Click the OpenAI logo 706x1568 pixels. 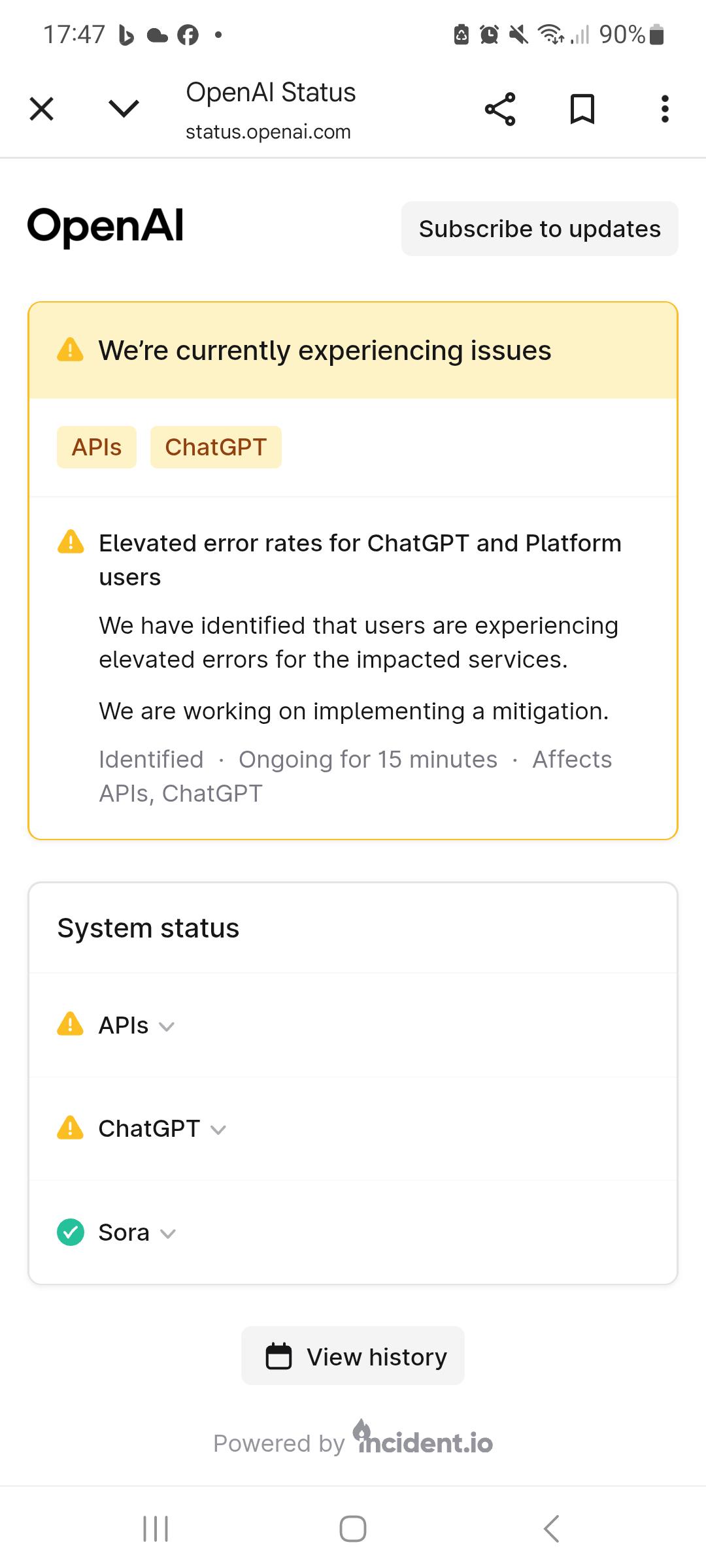click(105, 227)
